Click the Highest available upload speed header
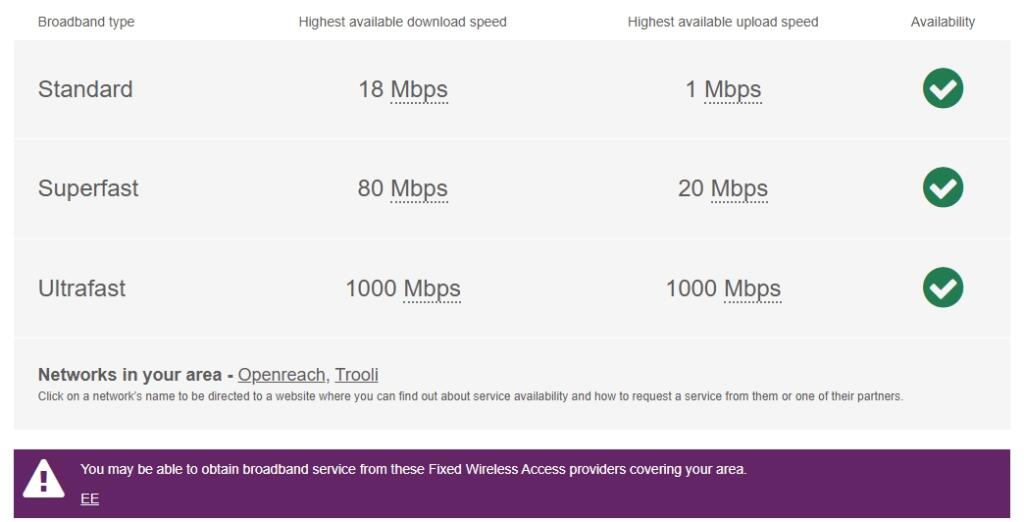 [x=723, y=22]
